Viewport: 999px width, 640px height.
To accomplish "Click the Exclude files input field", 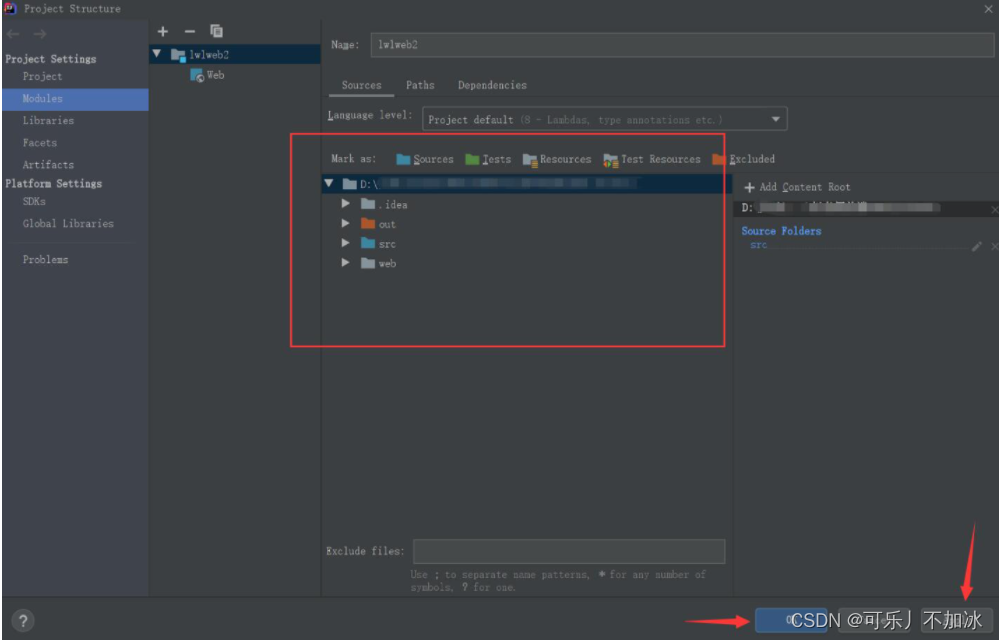I will coord(569,551).
